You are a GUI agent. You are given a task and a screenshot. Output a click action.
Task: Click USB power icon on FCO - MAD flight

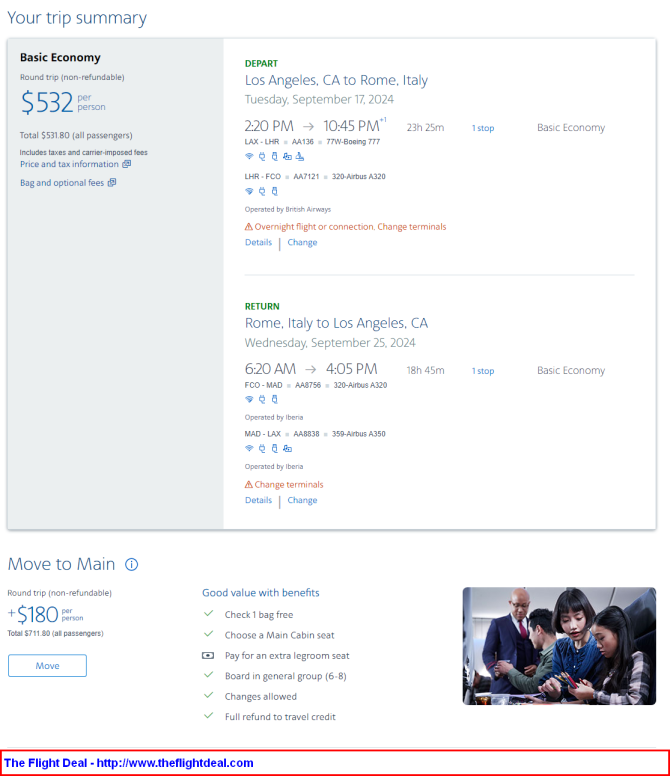point(275,399)
